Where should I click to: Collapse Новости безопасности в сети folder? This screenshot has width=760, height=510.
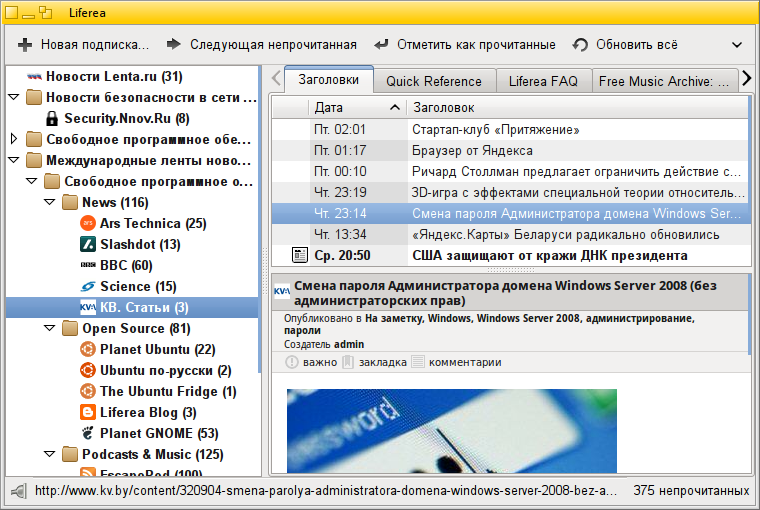[x=14, y=97]
